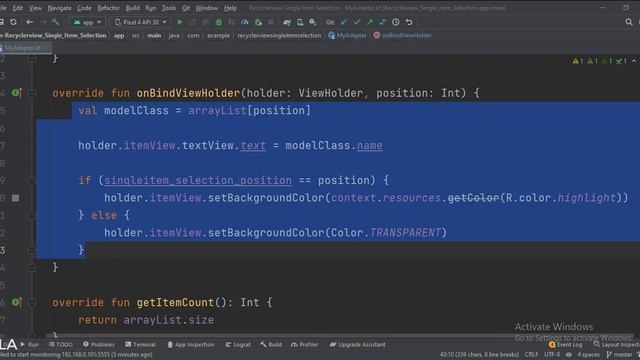
Task: Click the Sync/Refresh icon in toolbar
Action: click(13, 22)
